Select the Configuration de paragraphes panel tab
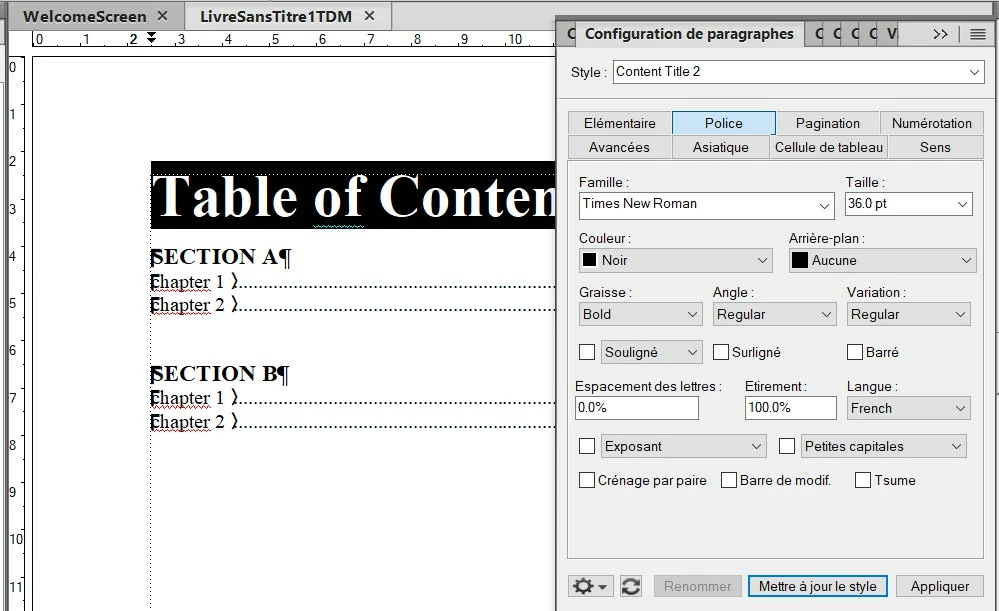 [x=689, y=34]
